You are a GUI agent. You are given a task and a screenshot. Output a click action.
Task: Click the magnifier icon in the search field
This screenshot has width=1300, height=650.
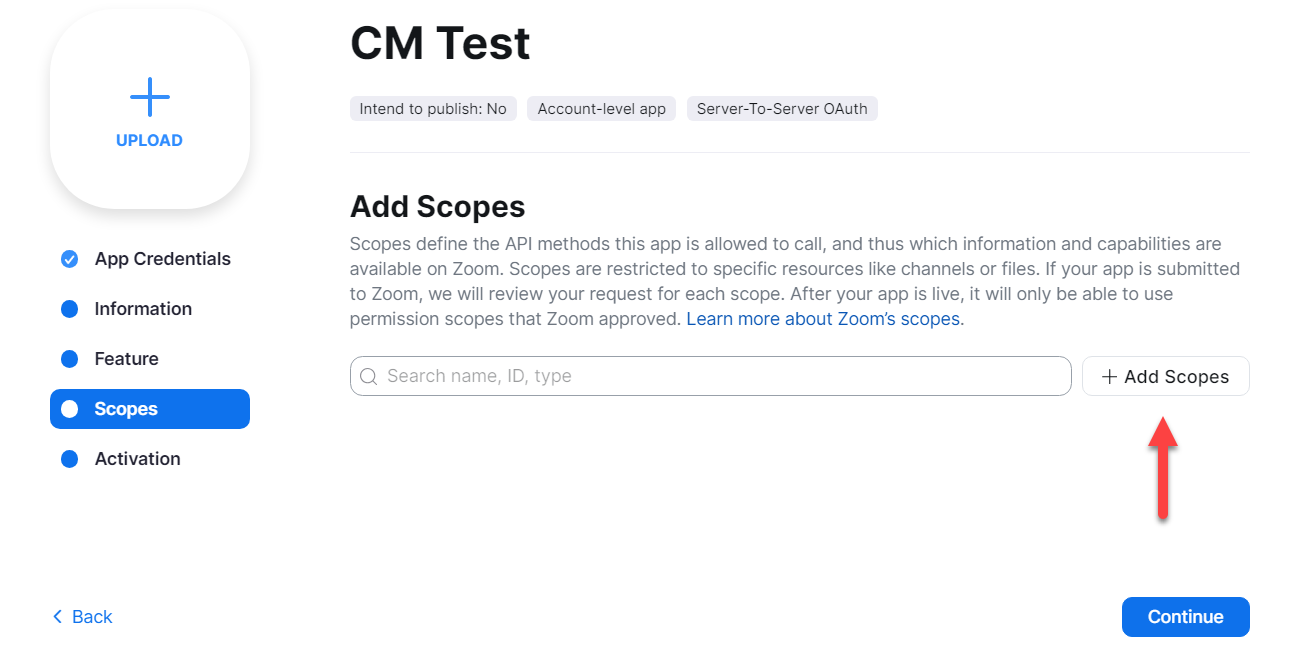point(368,376)
